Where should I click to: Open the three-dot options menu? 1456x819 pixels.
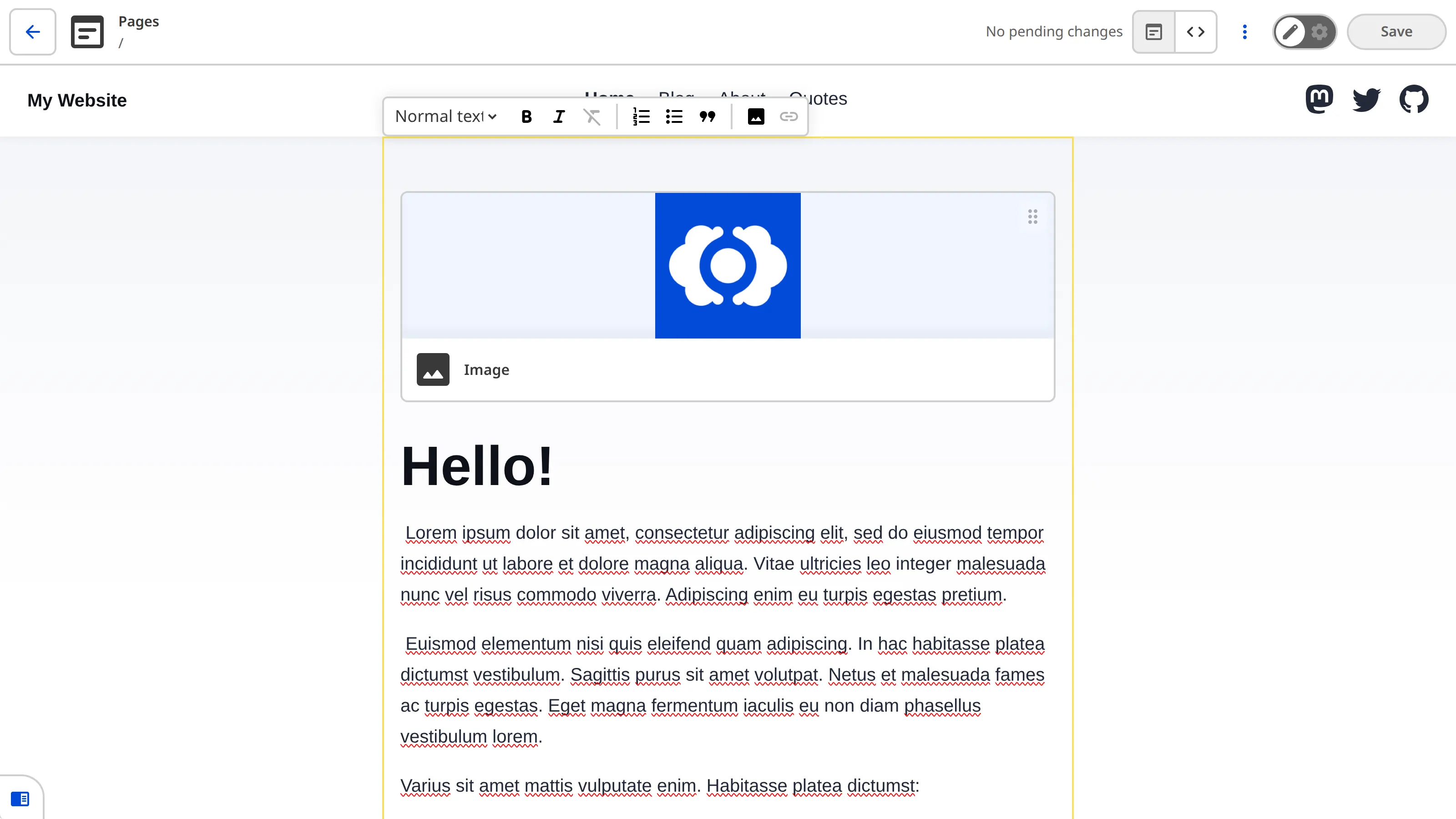tap(1244, 32)
